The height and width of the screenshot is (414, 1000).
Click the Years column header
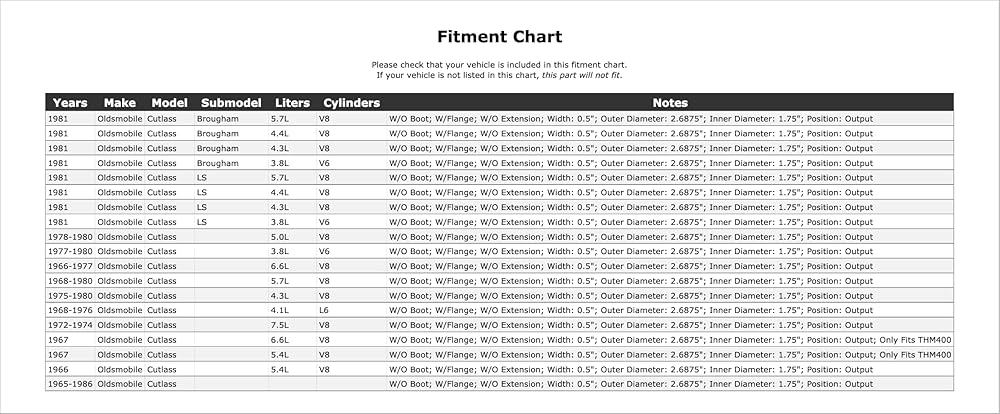70,103
